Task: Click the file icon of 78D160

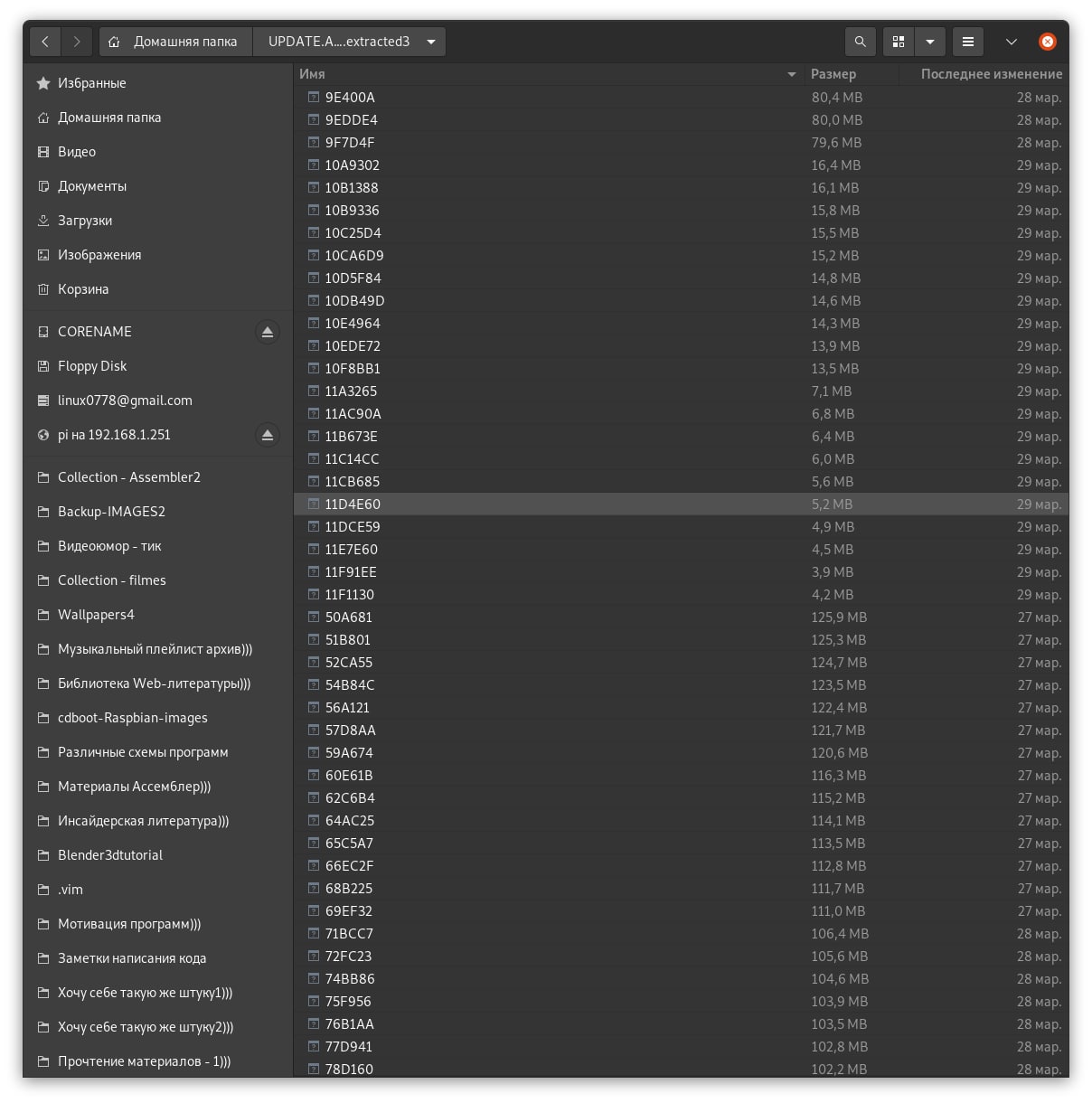Action: click(314, 1069)
